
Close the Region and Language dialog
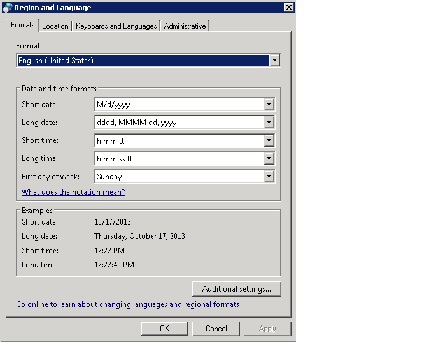click(x=289, y=7)
